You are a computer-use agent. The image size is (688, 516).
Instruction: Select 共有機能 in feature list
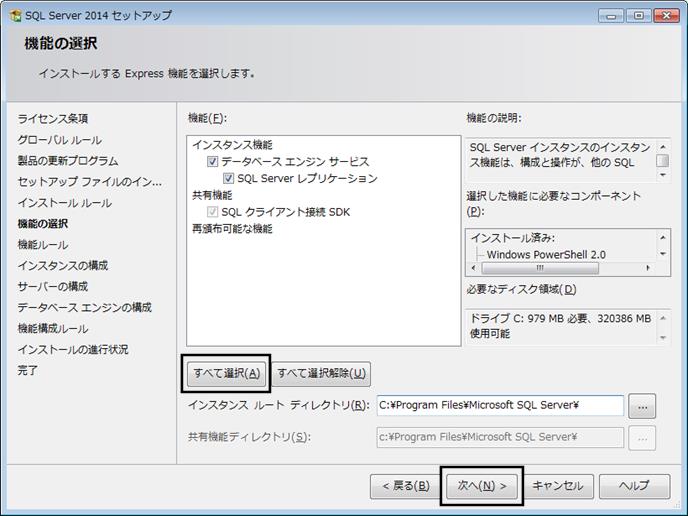point(212,195)
